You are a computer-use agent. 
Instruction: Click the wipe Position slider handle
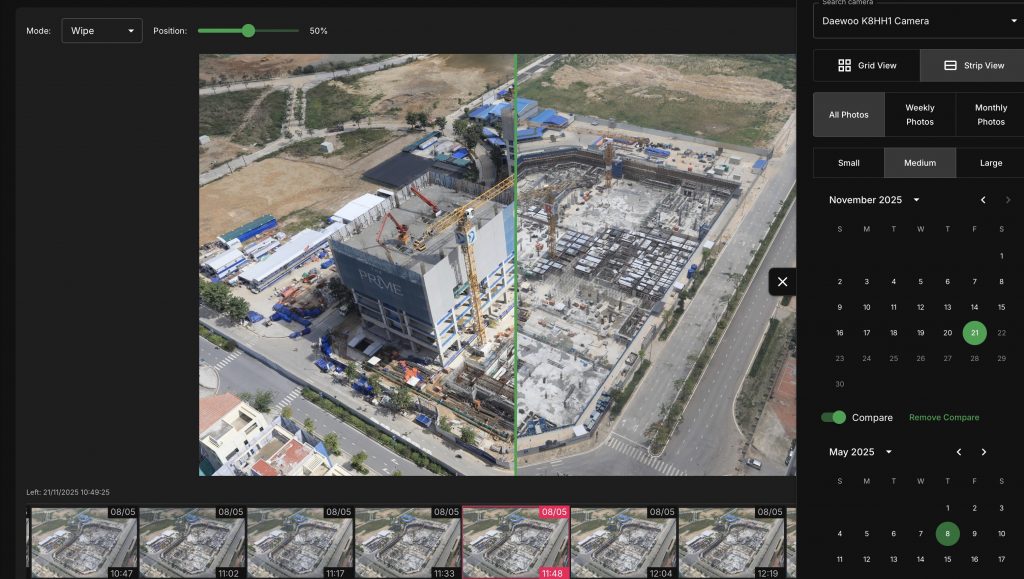(248, 31)
